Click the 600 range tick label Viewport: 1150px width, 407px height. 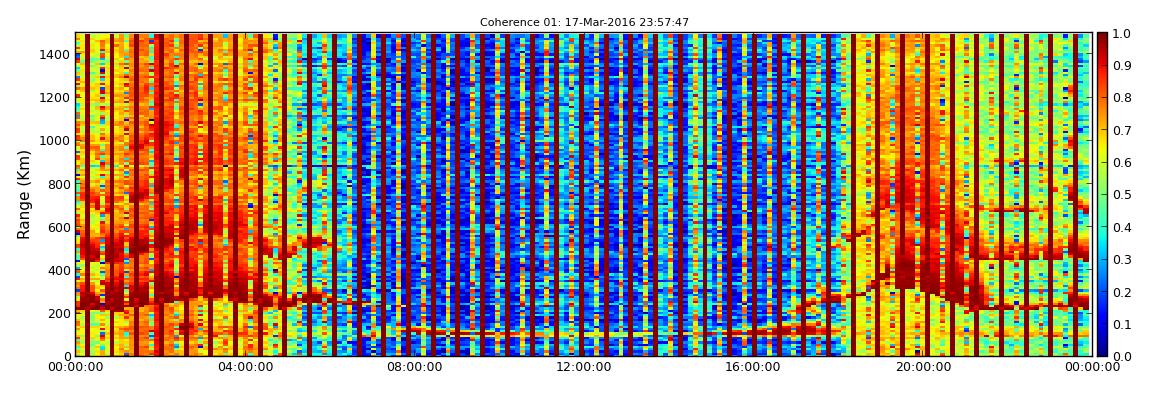(x=60, y=227)
